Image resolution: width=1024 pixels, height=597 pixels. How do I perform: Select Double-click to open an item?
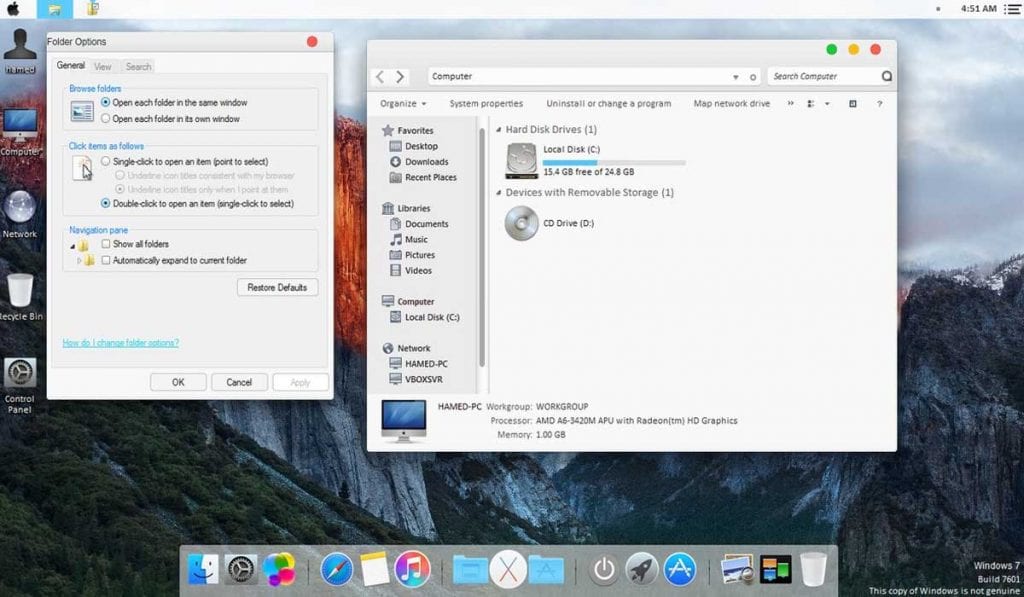(x=197, y=204)
